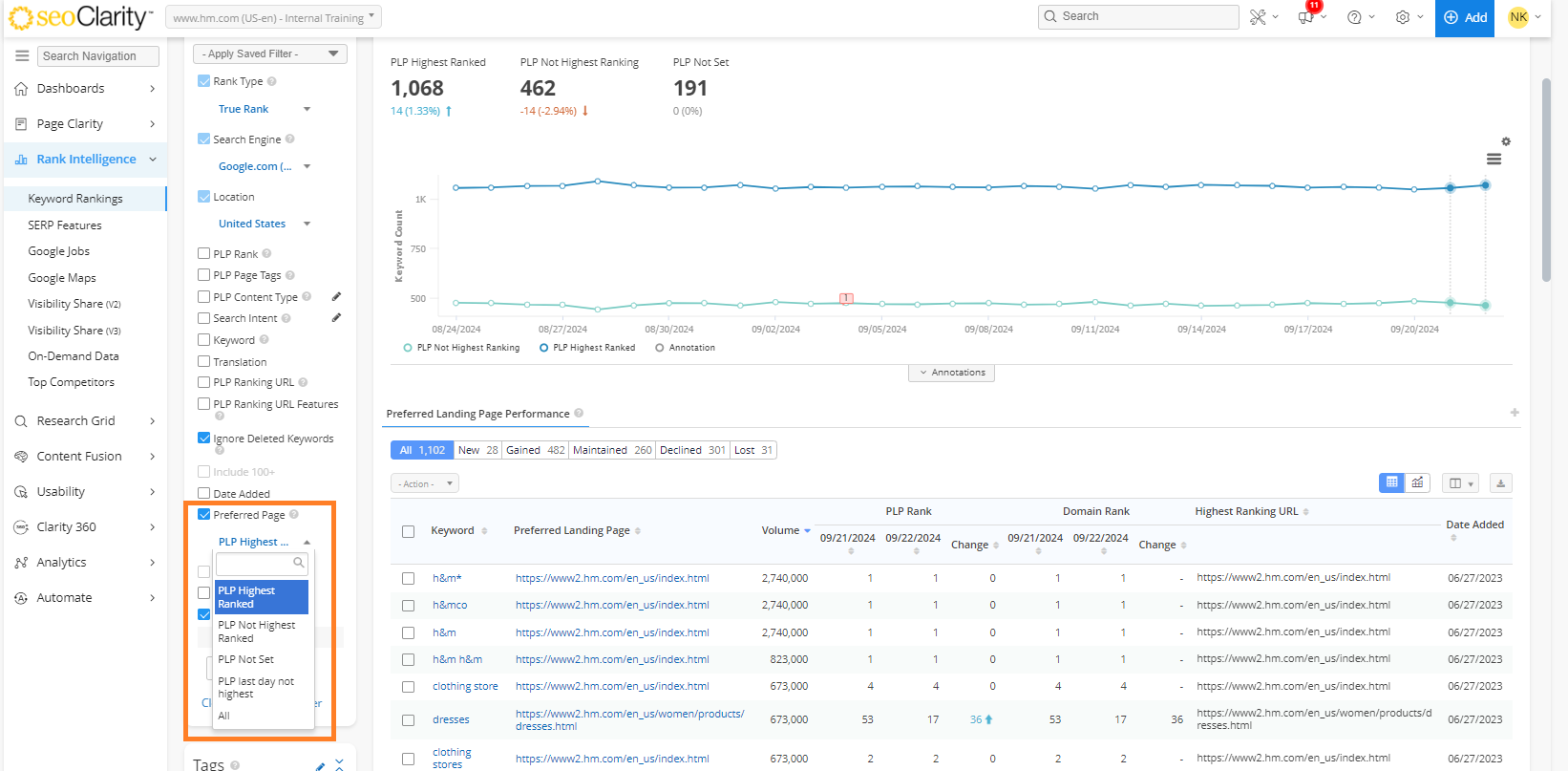Image resolution: width=1568 pixels, height=771 pixels.
Task: Click the Search Navigation input field
Action: (x=101, y=56)
